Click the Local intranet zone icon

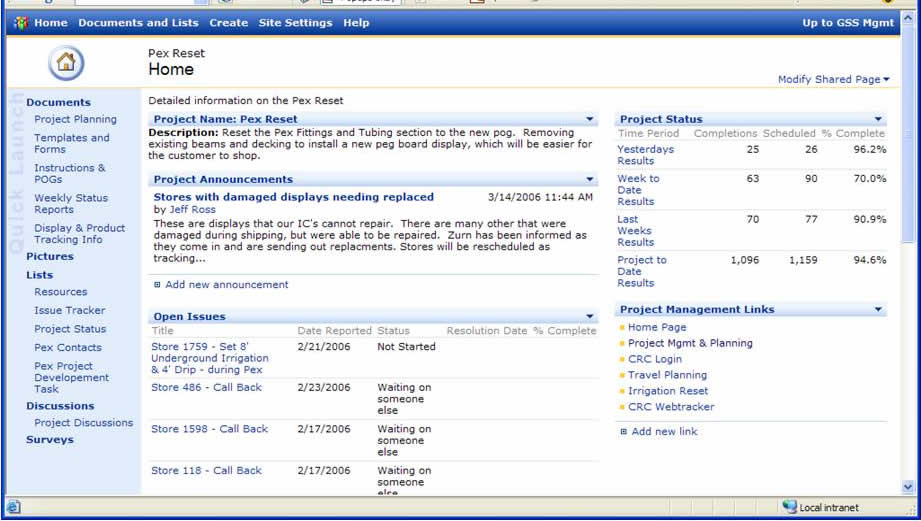click(789, 507)
